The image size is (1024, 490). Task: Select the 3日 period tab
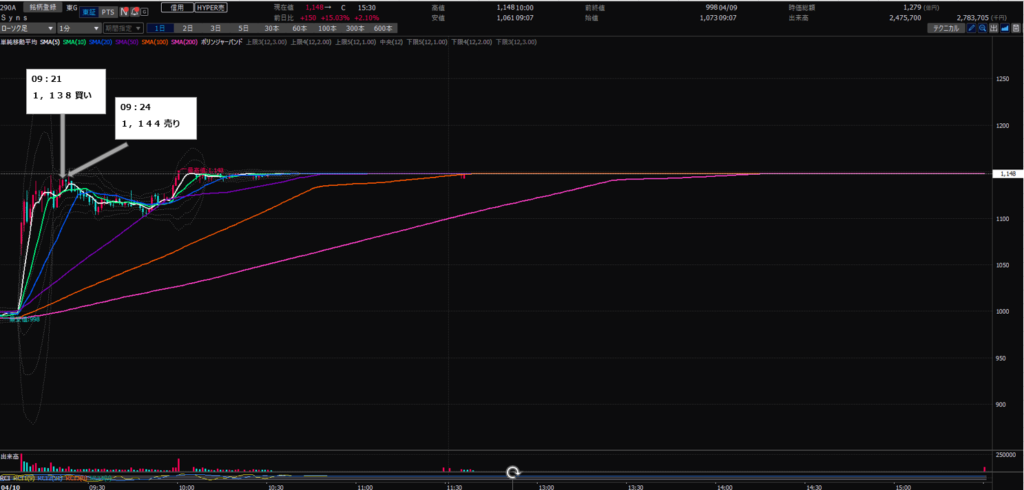click(215, 29)
